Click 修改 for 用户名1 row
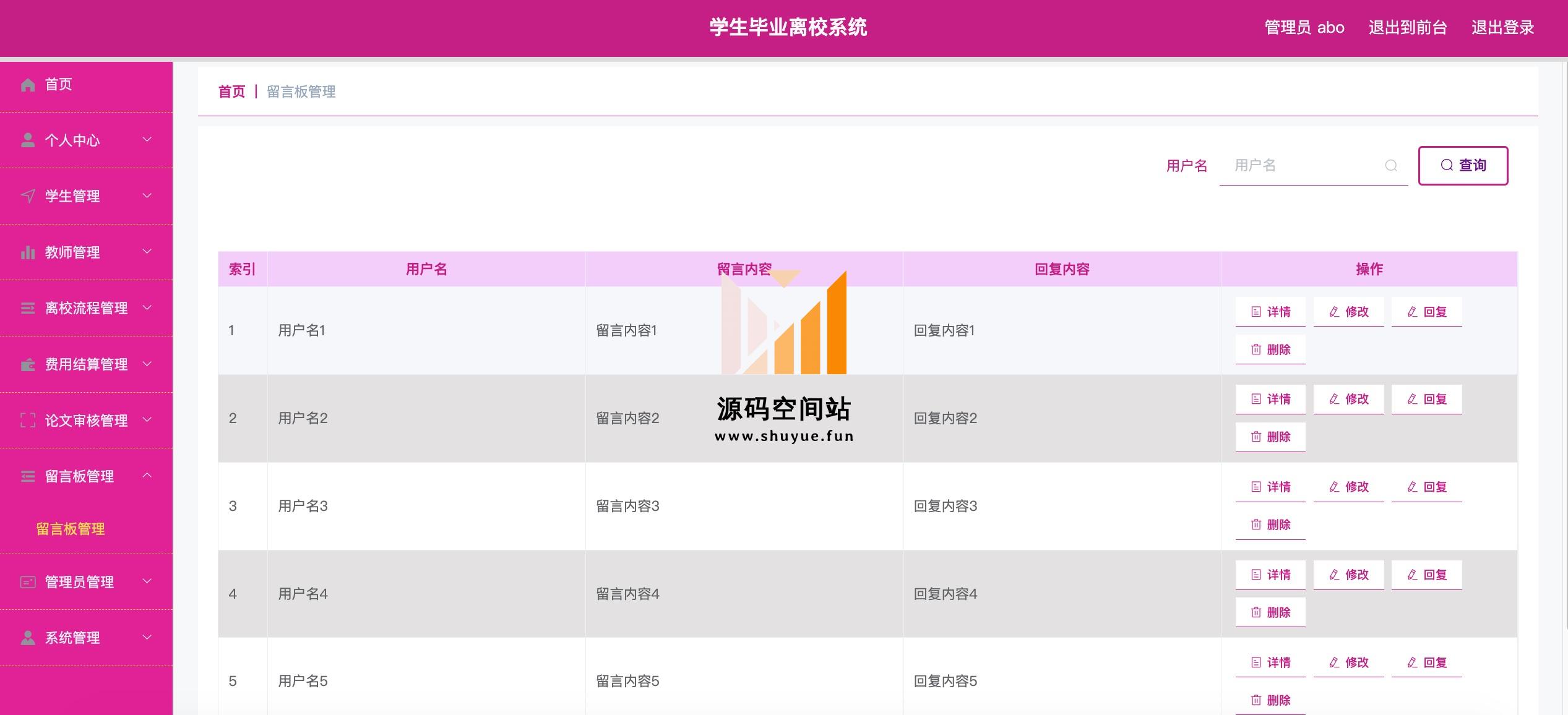The width and height of the screenshot is (1568, 715). click(1348, 312)
